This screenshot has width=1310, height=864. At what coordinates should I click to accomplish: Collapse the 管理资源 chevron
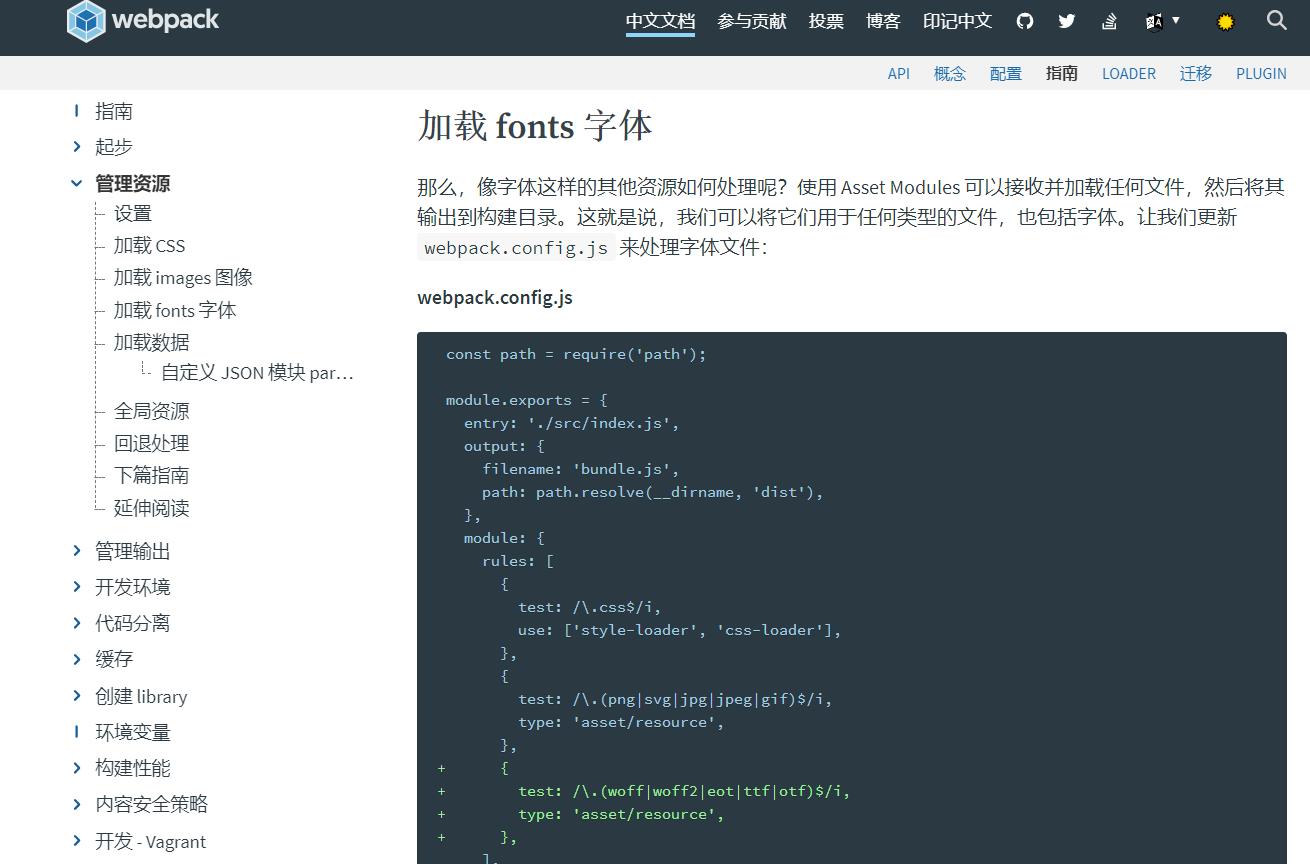pos(77,183)
